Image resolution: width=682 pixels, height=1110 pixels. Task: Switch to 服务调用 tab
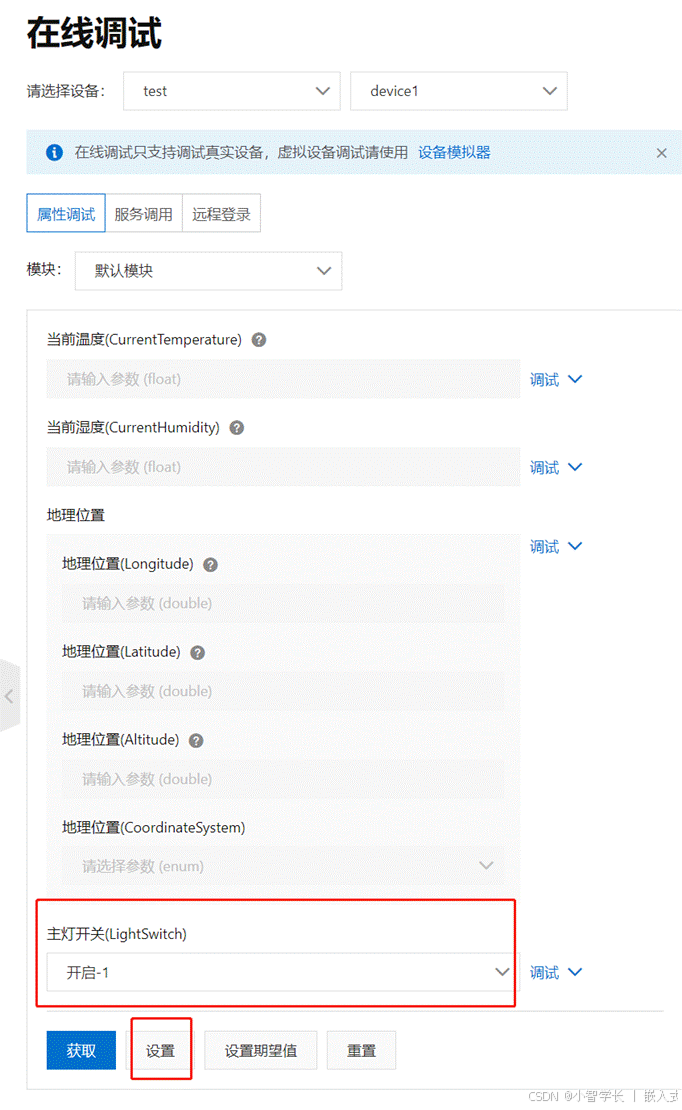144,213
